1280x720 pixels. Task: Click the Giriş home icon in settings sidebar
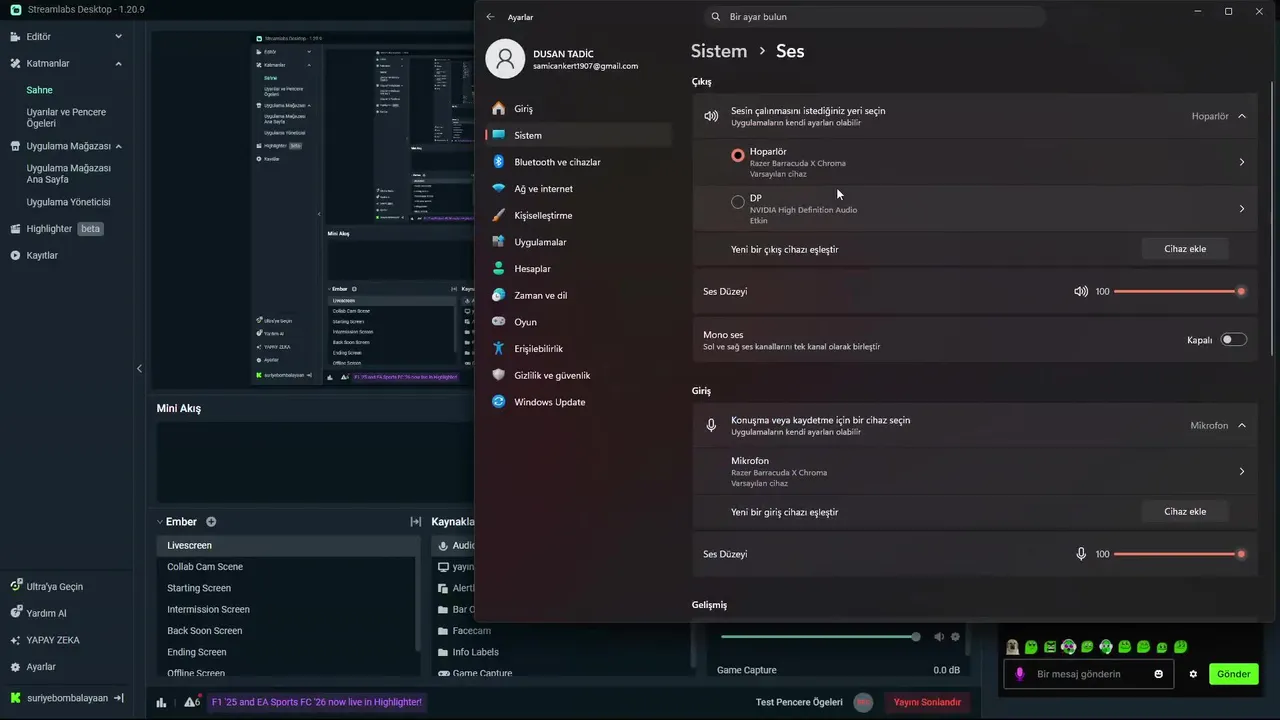pos(498,108)
